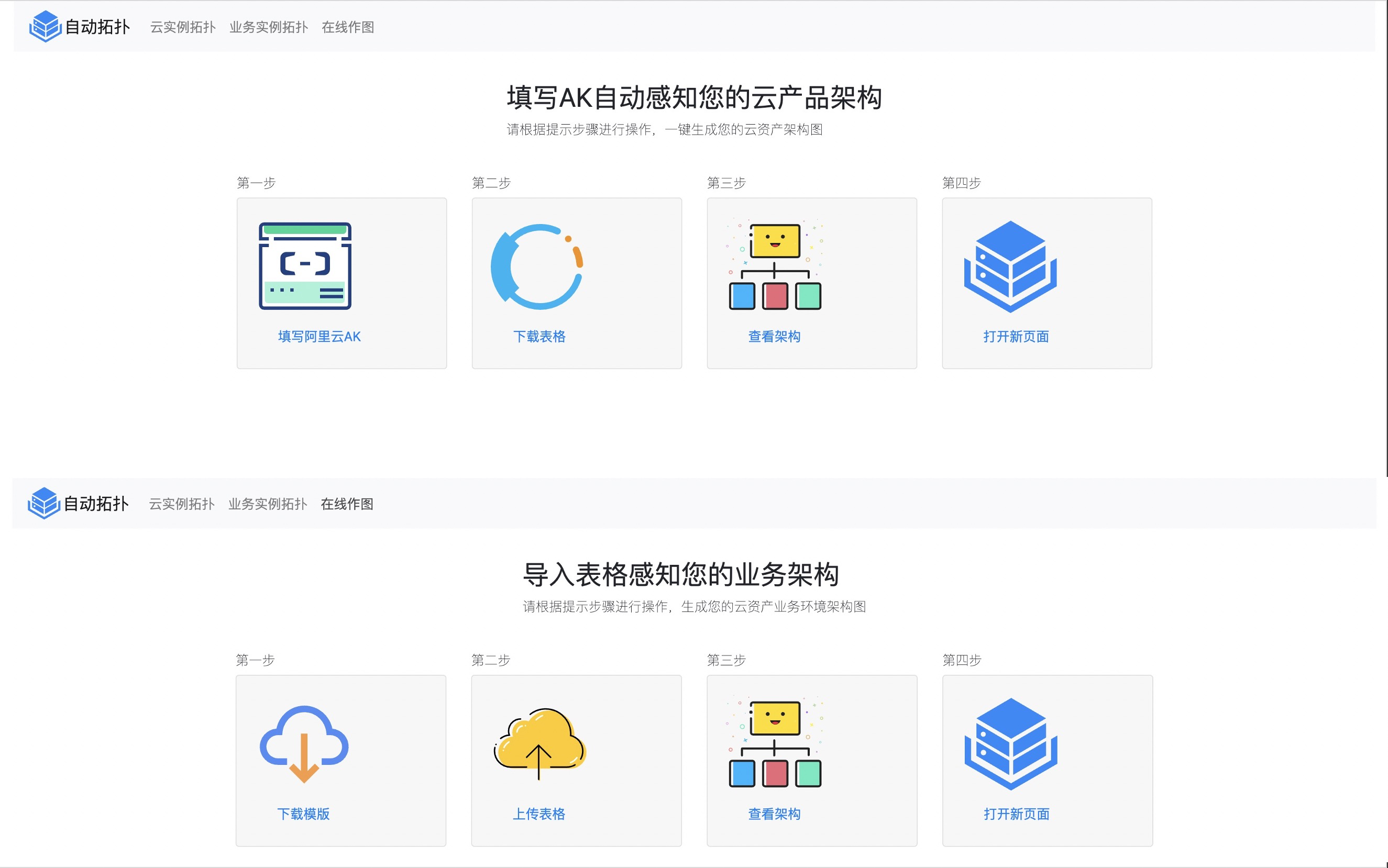This screenshot has height=868, width=1388.
Task: Click the 自动拓扑 cube logo in lower navbar
Action: click(44, 504)
